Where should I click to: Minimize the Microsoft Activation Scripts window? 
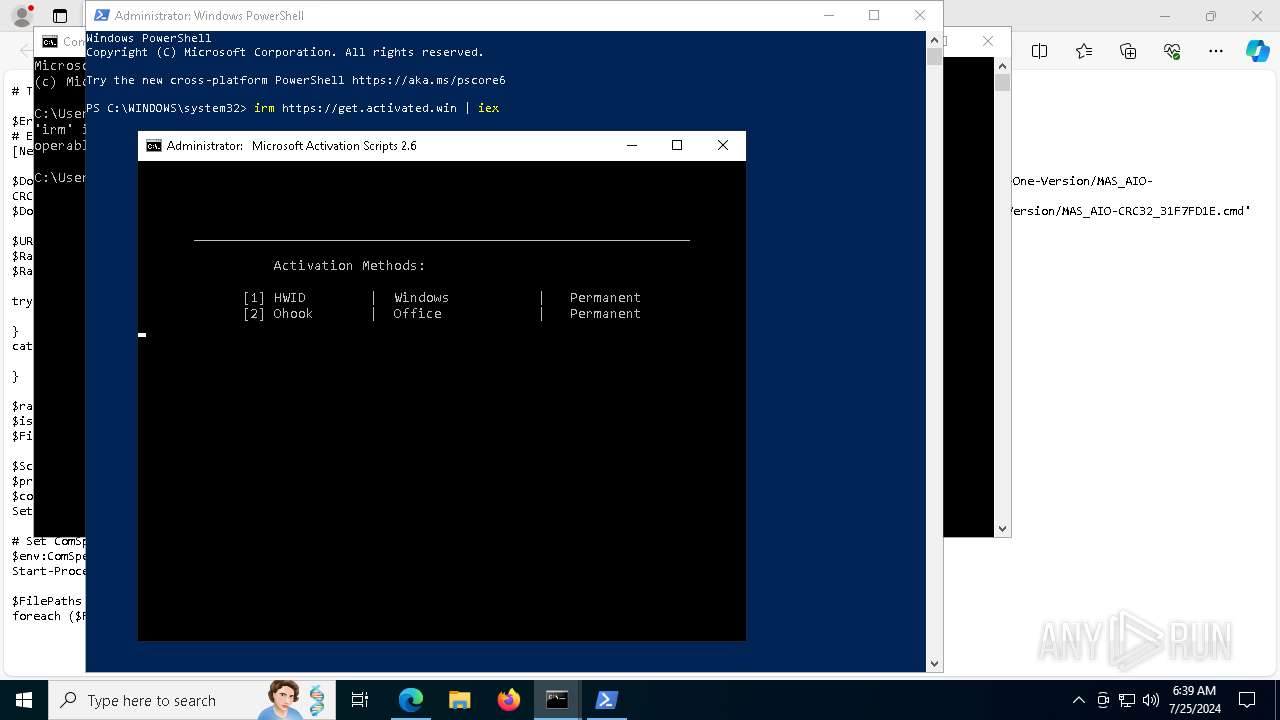tap(632, 145)
